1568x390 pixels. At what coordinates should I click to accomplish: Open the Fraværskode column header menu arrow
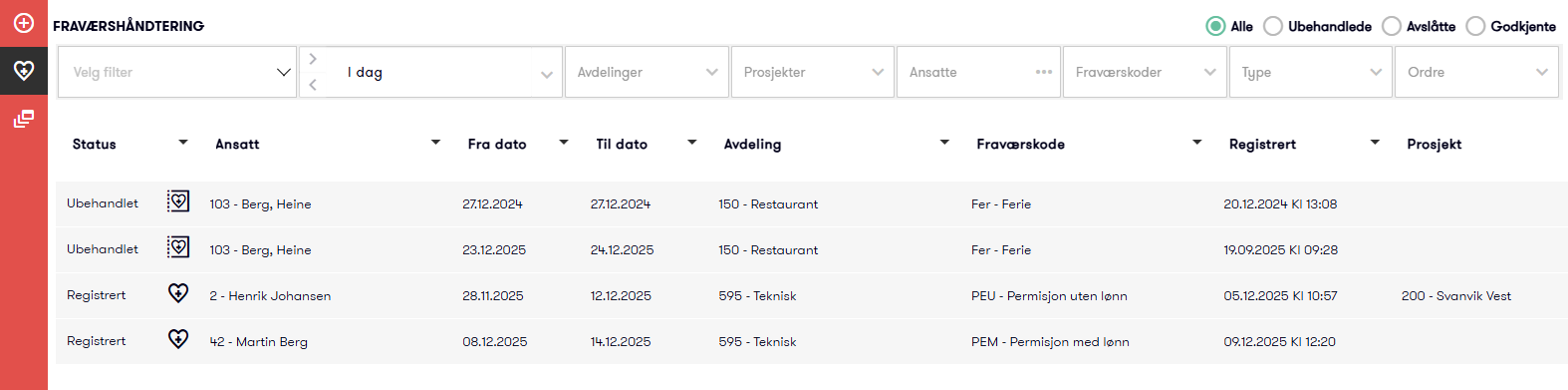(1197, 143)
